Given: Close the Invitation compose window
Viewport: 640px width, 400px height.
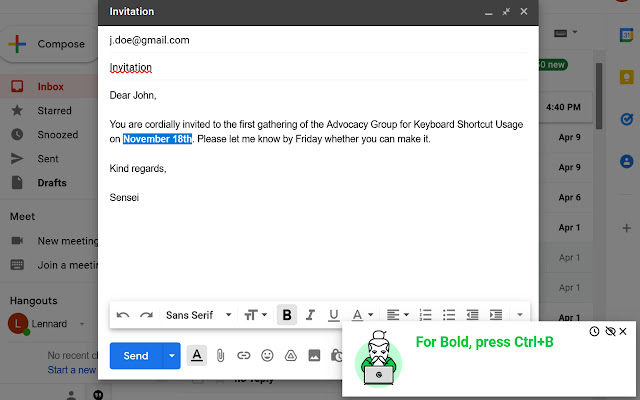Looking at the screenshot, I should pyautogui.click(x=524, y=11).
